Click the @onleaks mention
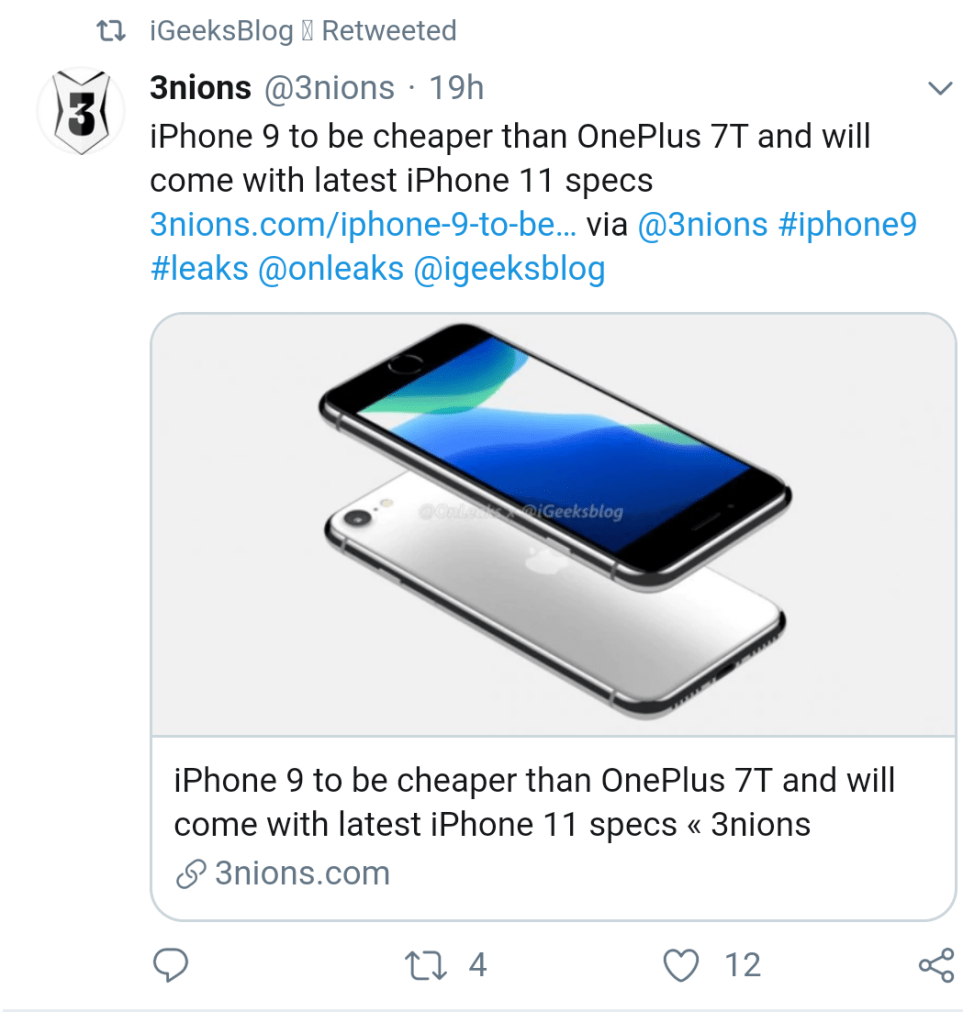The height and width of the screenshot is (1023, 963). click(x=331, y=269)
